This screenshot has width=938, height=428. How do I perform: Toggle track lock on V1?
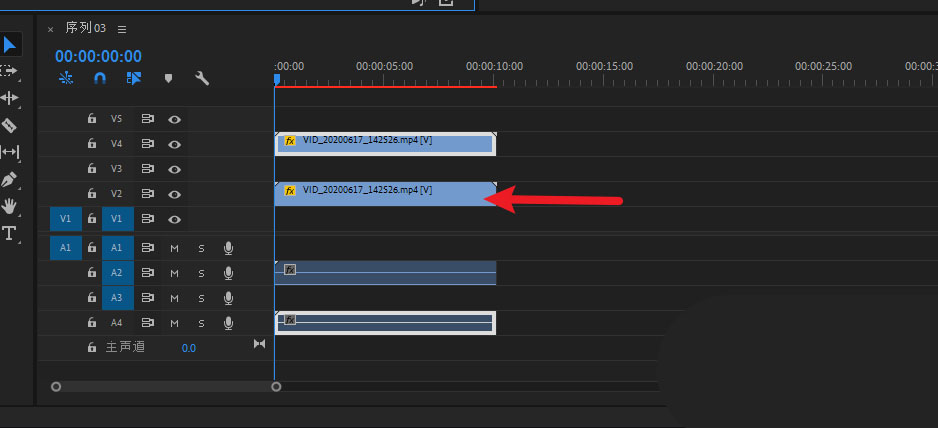[x=92, y=219]
